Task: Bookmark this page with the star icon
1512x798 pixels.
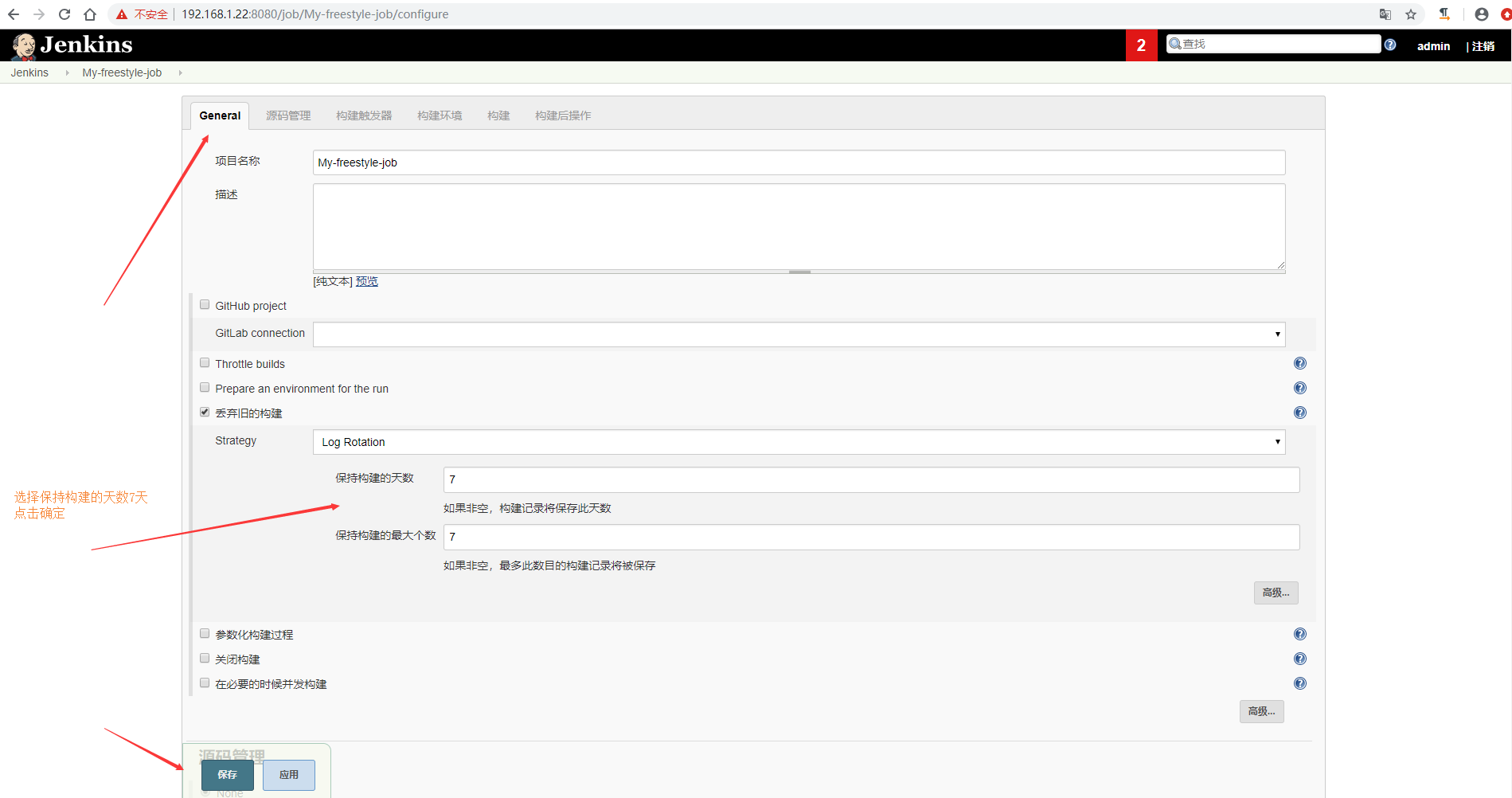Action: pos(1411,14)
